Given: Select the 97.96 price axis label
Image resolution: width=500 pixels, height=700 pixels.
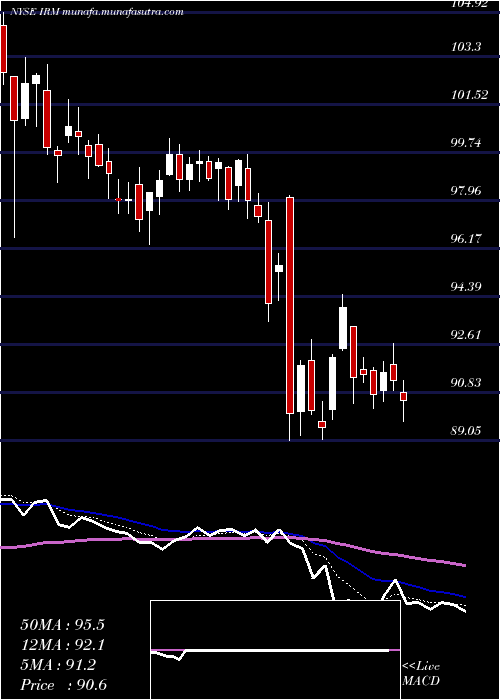Looking at the screenshot, I should click(x=467, y=191).
